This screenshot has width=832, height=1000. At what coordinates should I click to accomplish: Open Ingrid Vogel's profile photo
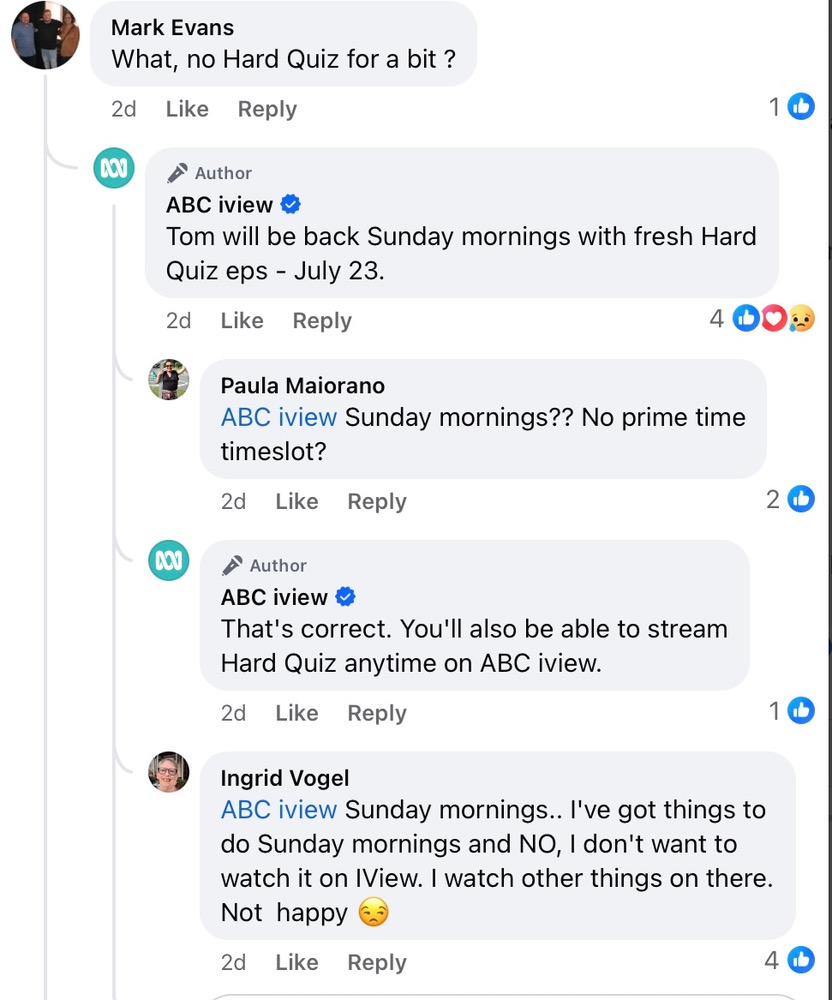[x=168, y=772]
